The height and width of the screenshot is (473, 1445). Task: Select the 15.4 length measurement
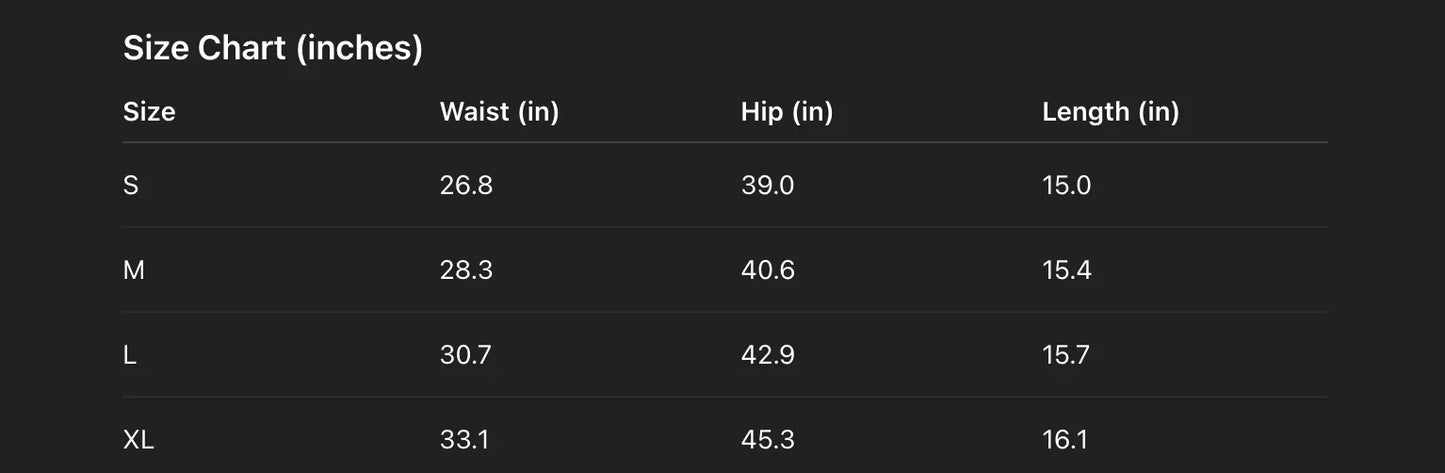1066,270
